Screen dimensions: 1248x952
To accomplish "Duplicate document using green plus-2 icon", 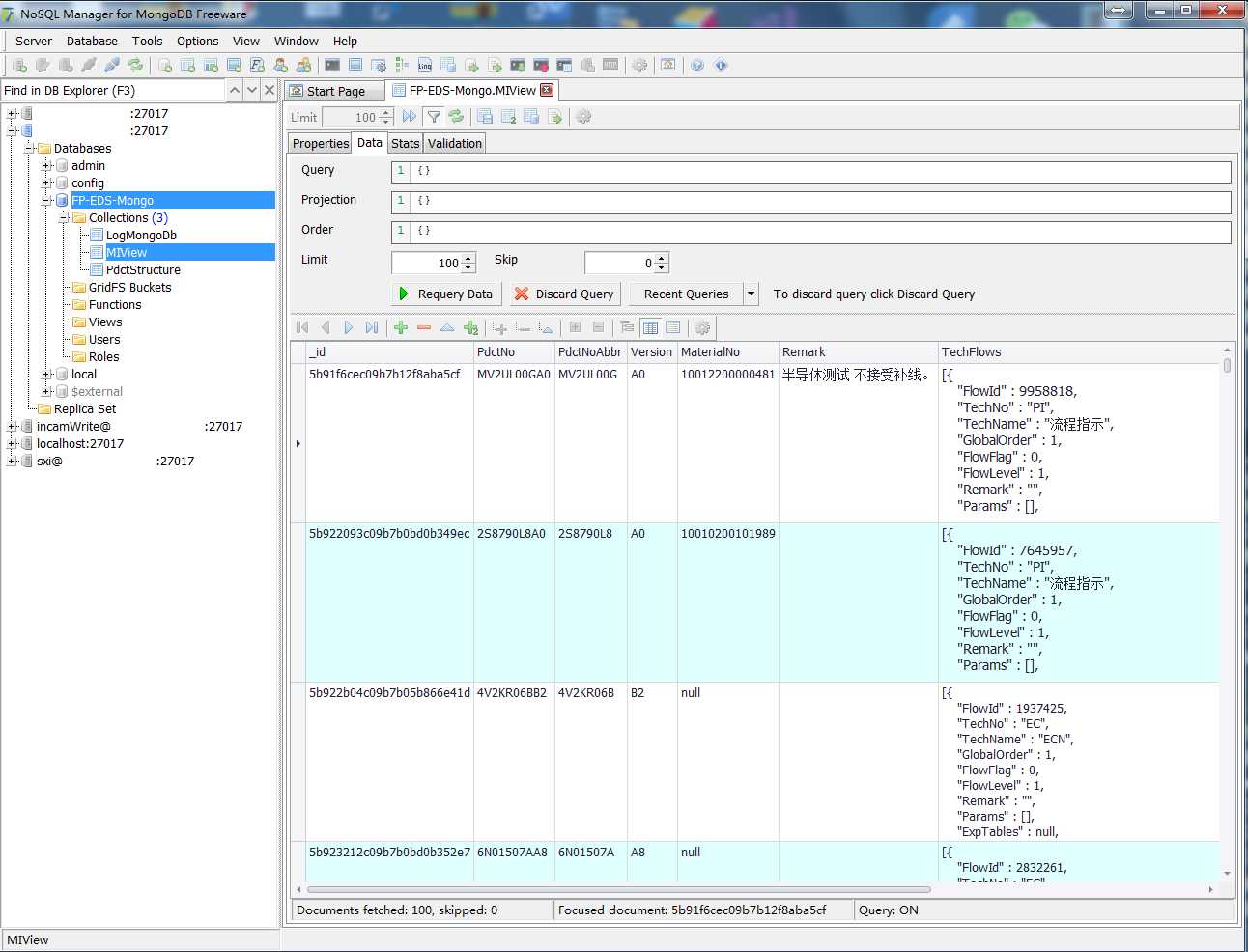I will coord(470,327).
